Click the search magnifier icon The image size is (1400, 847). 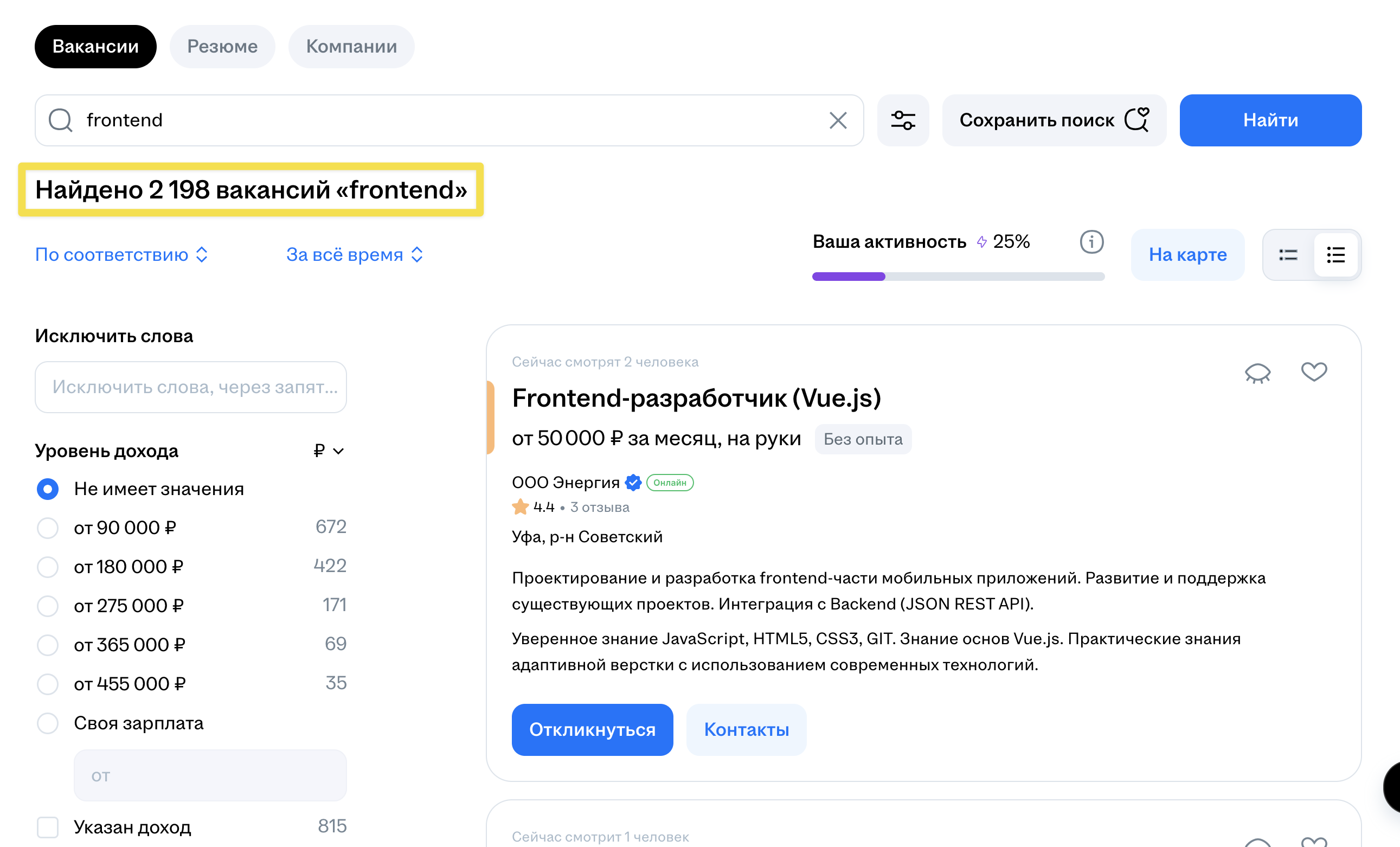60,120
